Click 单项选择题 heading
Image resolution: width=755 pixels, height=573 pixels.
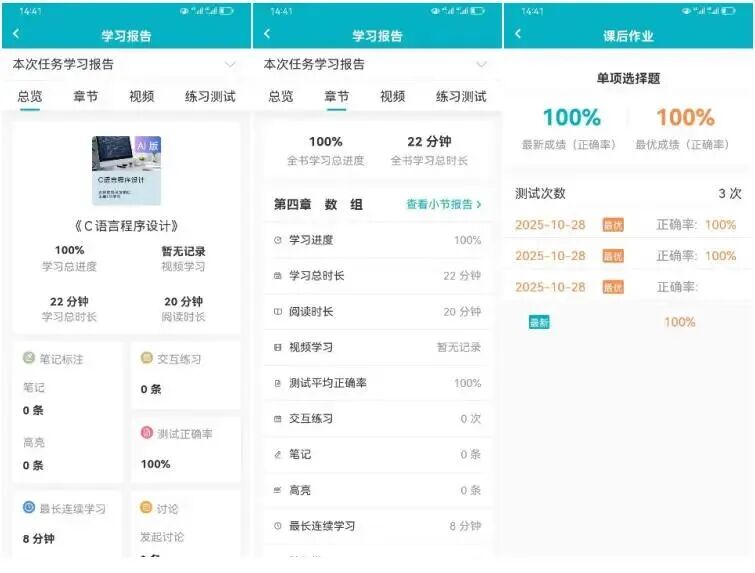point(628,78)
